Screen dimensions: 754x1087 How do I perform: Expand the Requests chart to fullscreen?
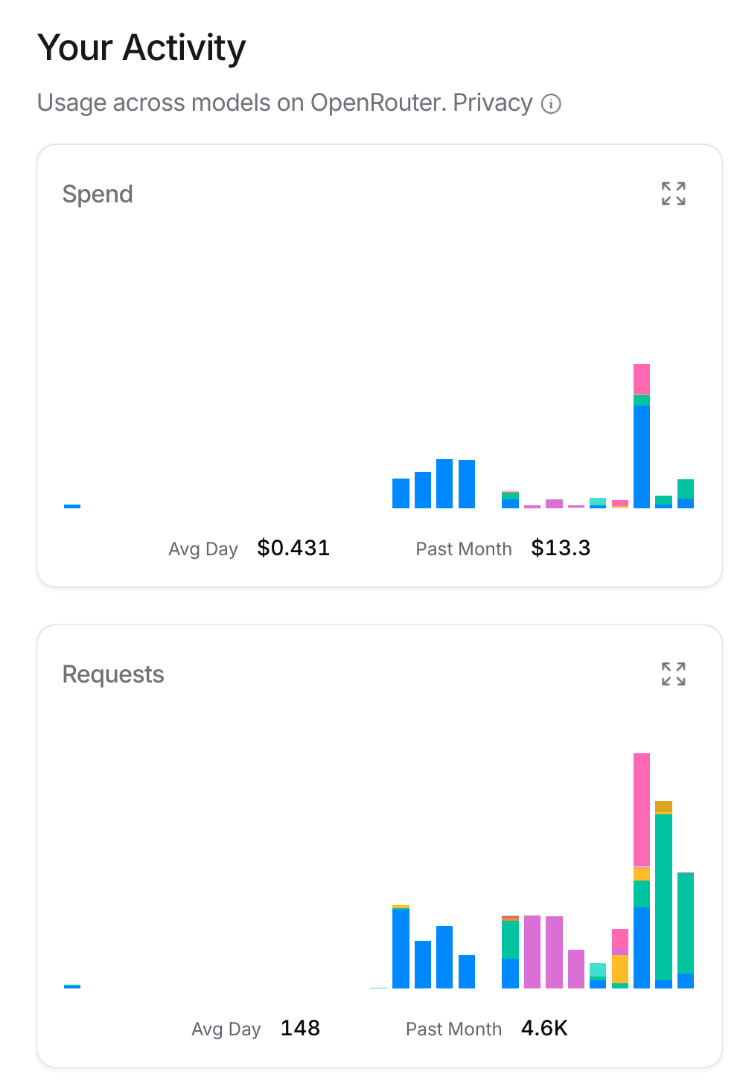tap(673, 674)
